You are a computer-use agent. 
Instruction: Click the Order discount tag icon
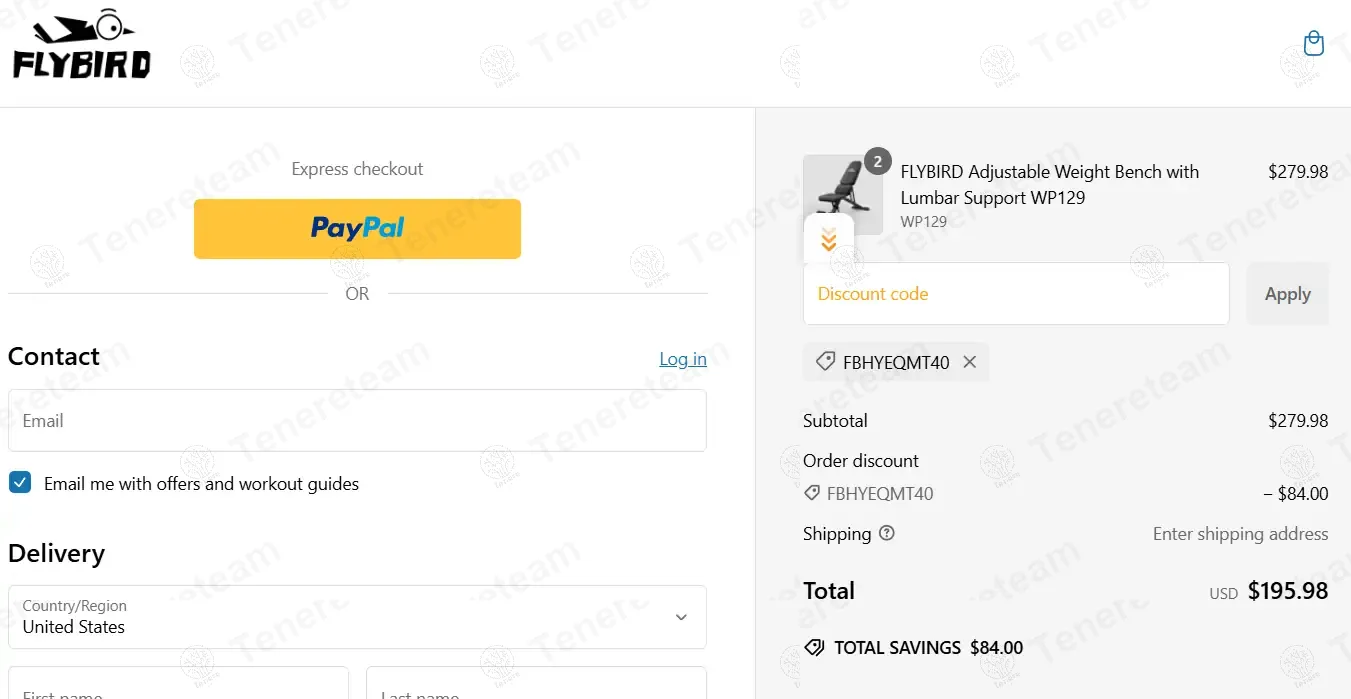pos(812,493)
